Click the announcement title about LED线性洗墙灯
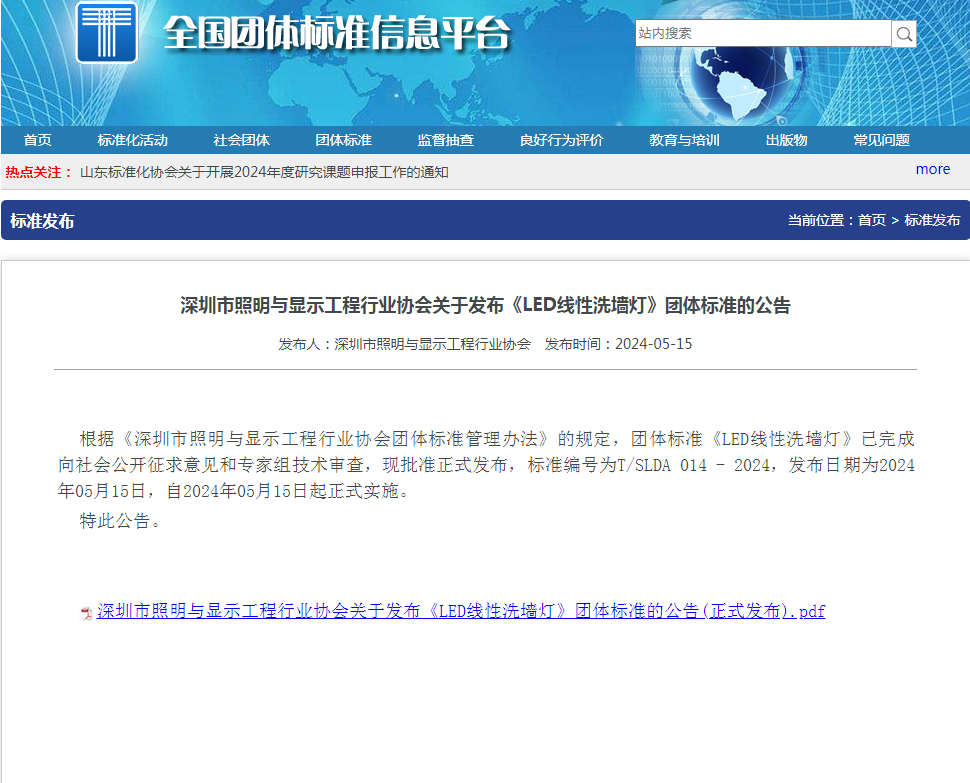 [x=486, y=305]
